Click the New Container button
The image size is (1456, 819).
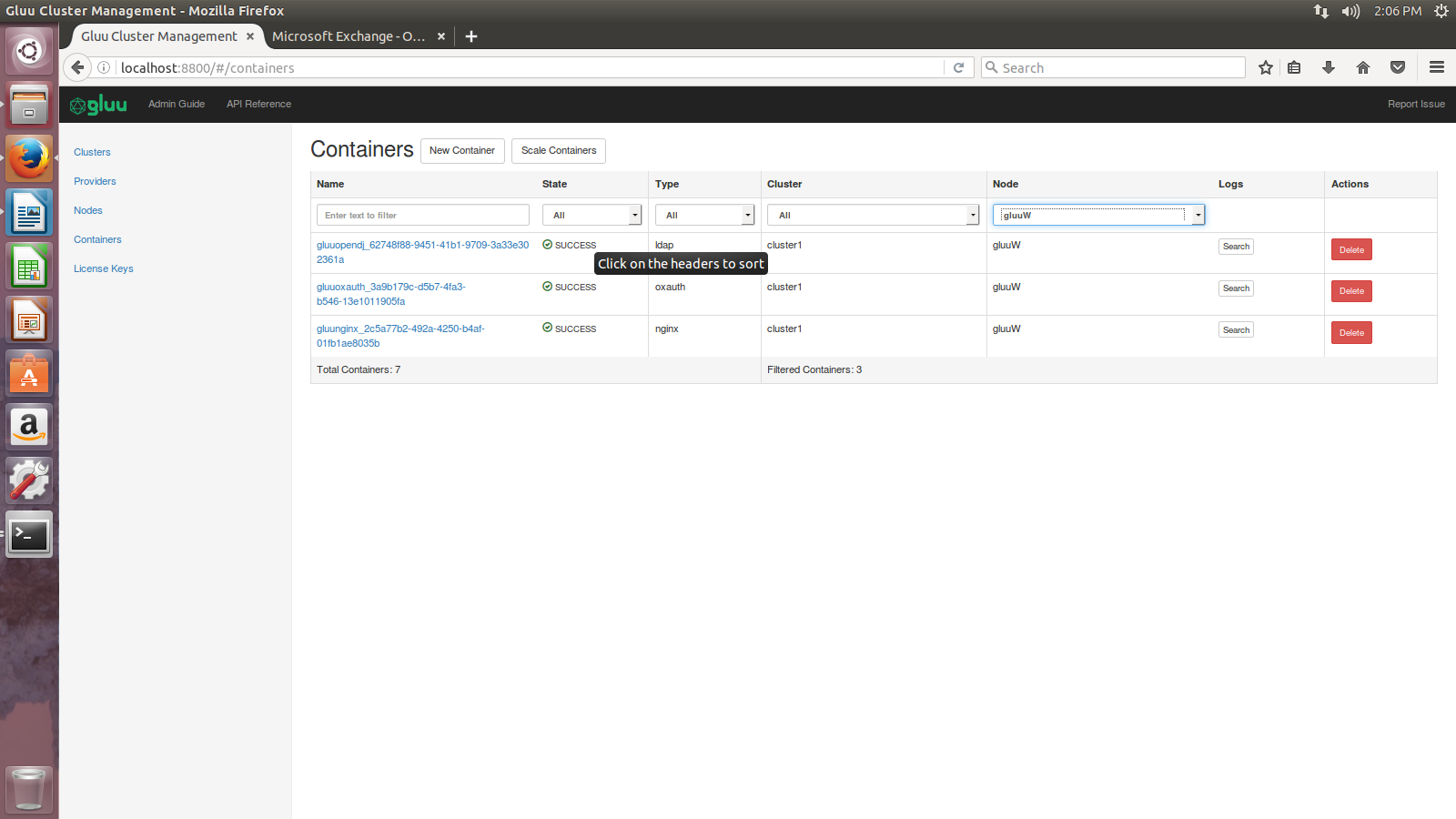[462, 150]
